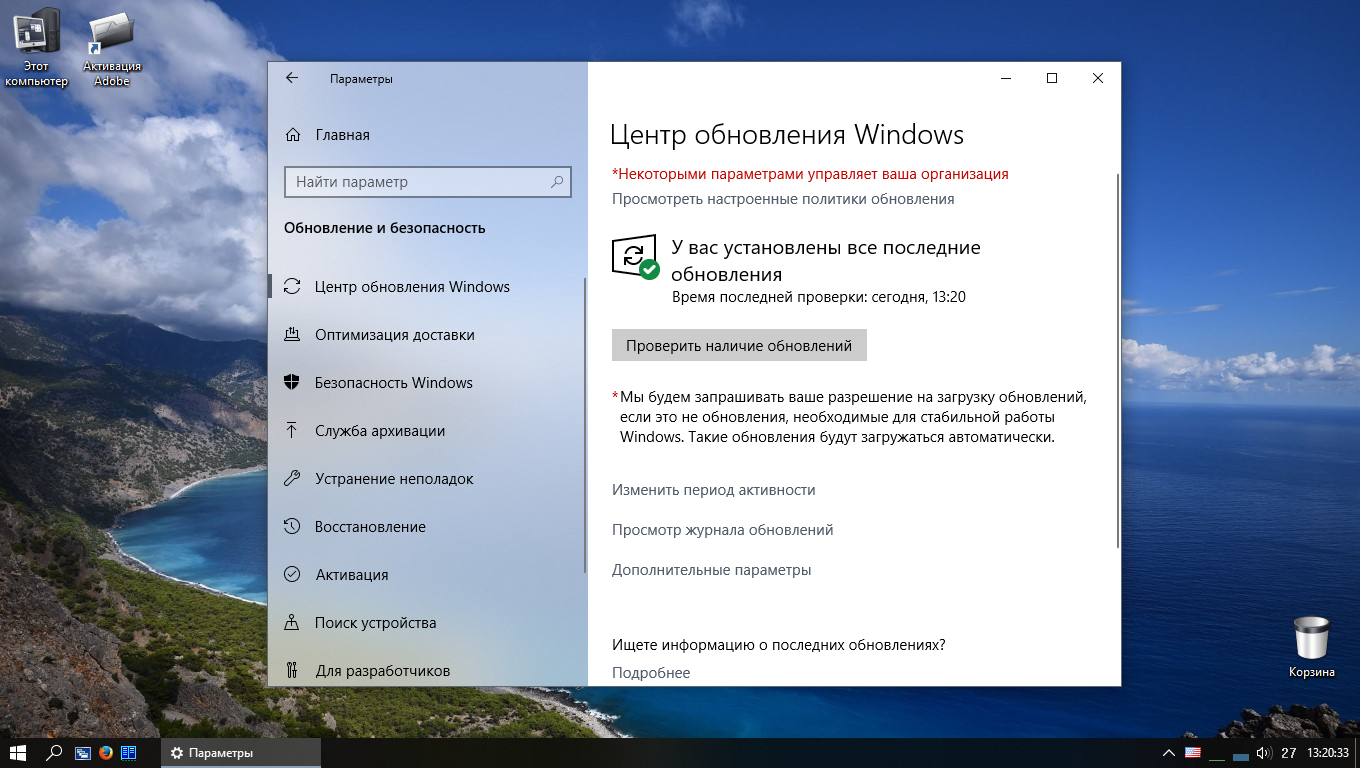The image size is (1360, 768).
Task: Launch Firefox from the taskbar
Action: pos(106,753)
